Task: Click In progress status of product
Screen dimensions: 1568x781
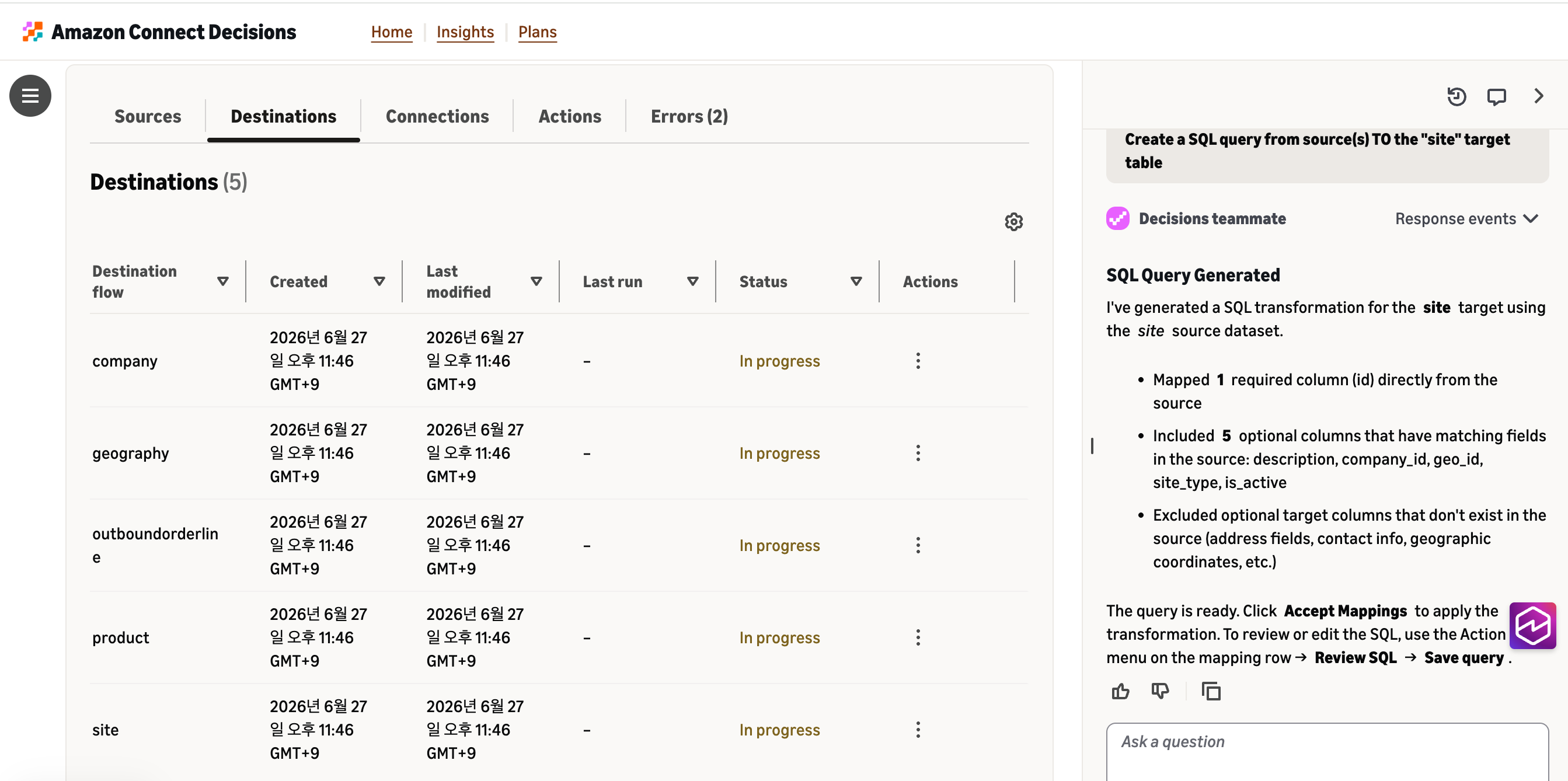Action: [780, 637]
